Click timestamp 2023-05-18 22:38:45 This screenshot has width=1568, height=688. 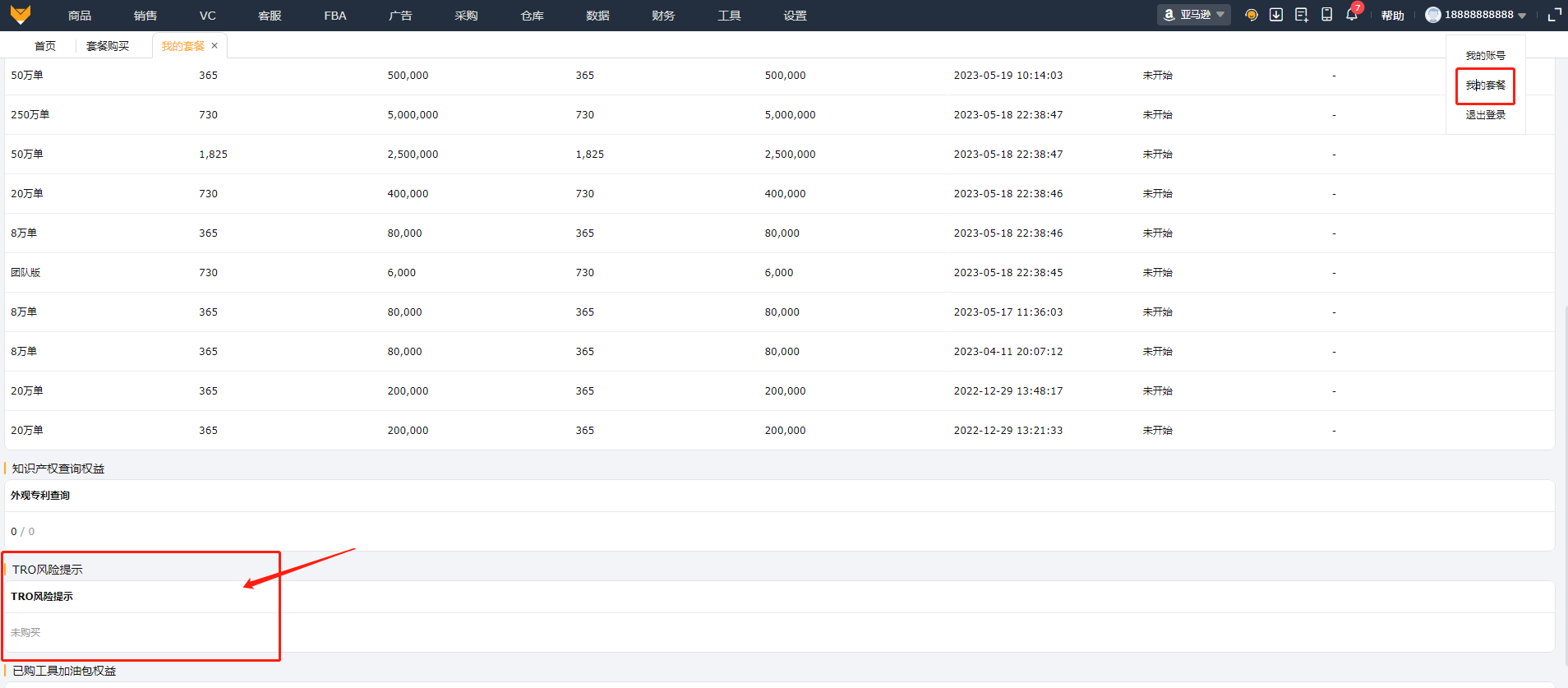pos(1008,273)
